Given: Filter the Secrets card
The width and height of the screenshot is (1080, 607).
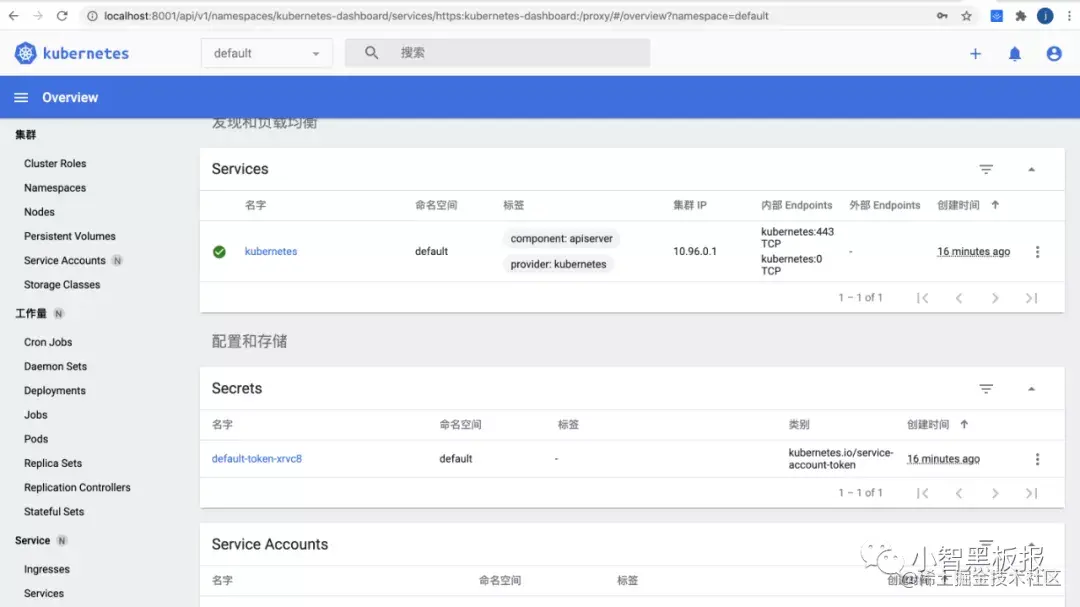Looking at the screenshot, I should [986, 389].
